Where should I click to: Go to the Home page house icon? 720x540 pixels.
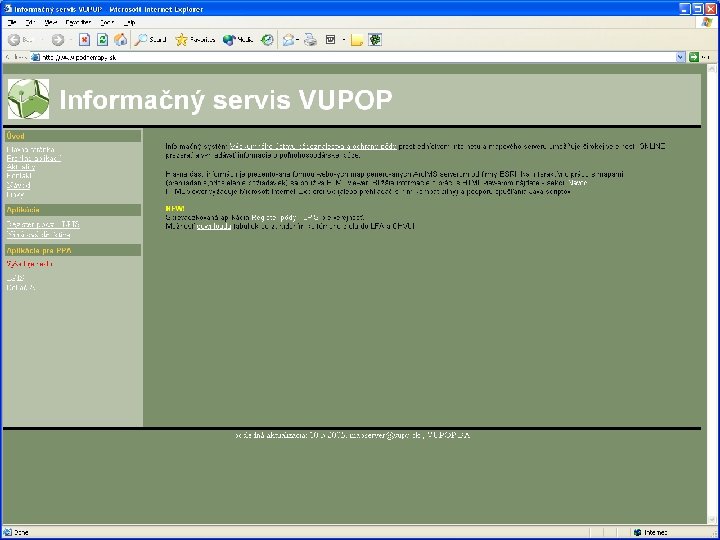[x=120, y=40]
